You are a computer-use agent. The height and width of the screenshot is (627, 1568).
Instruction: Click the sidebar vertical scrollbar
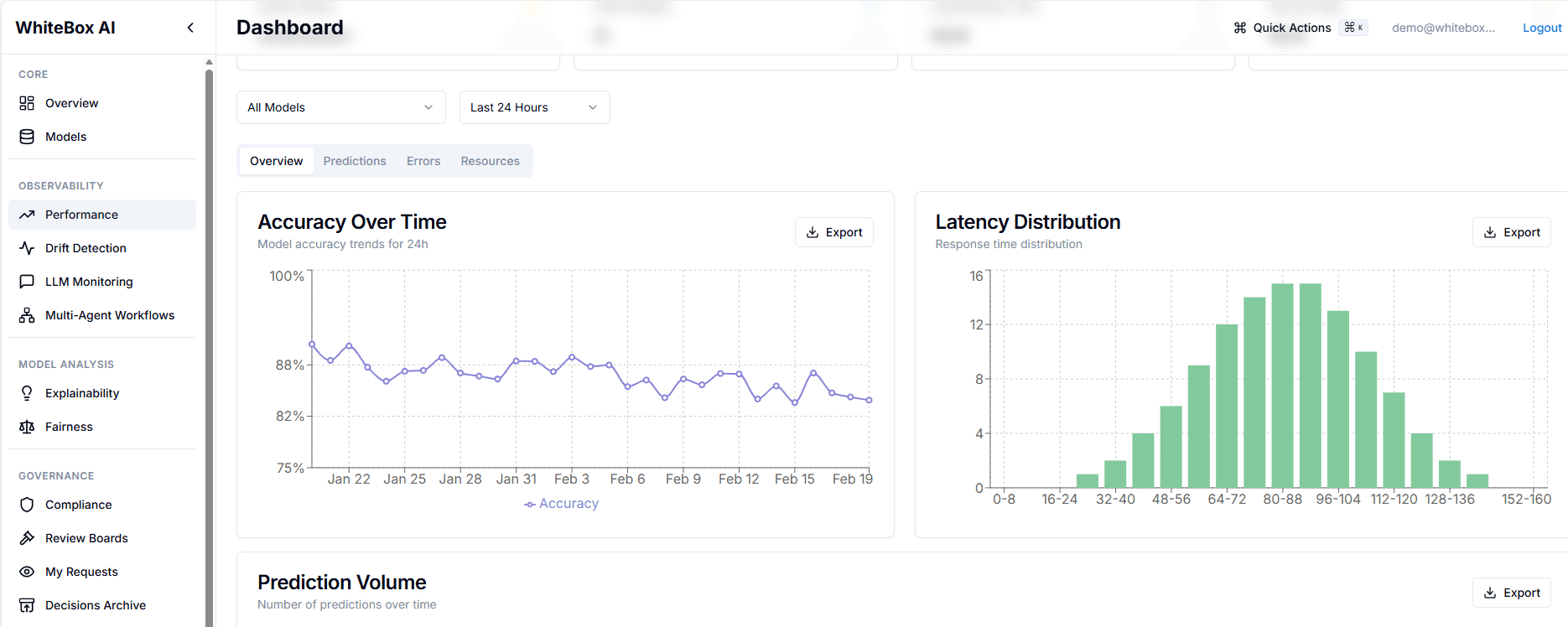pos(209,344)
